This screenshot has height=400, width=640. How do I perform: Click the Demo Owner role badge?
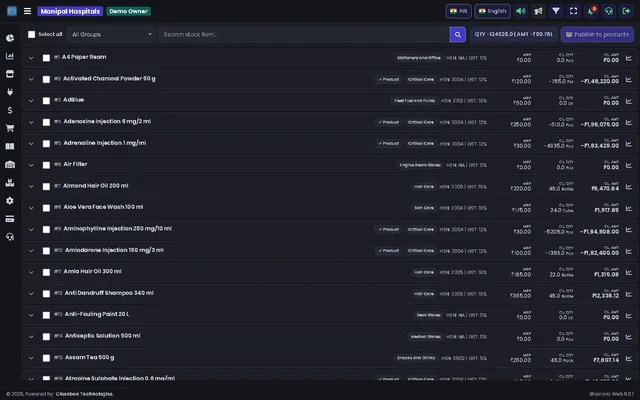point(129,11)
